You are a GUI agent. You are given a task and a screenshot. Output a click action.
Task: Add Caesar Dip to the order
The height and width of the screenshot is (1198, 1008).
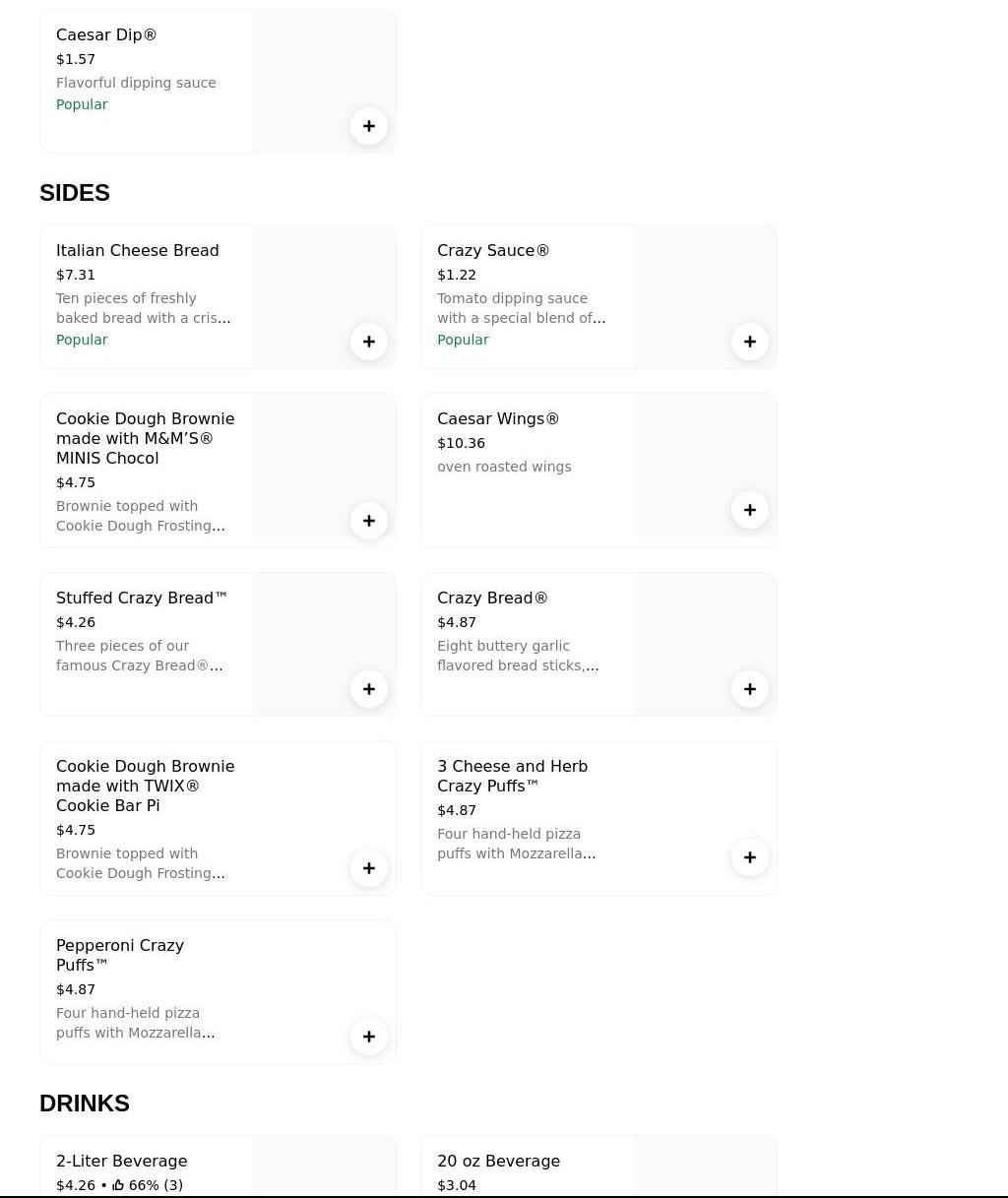[x=369, y=126]
